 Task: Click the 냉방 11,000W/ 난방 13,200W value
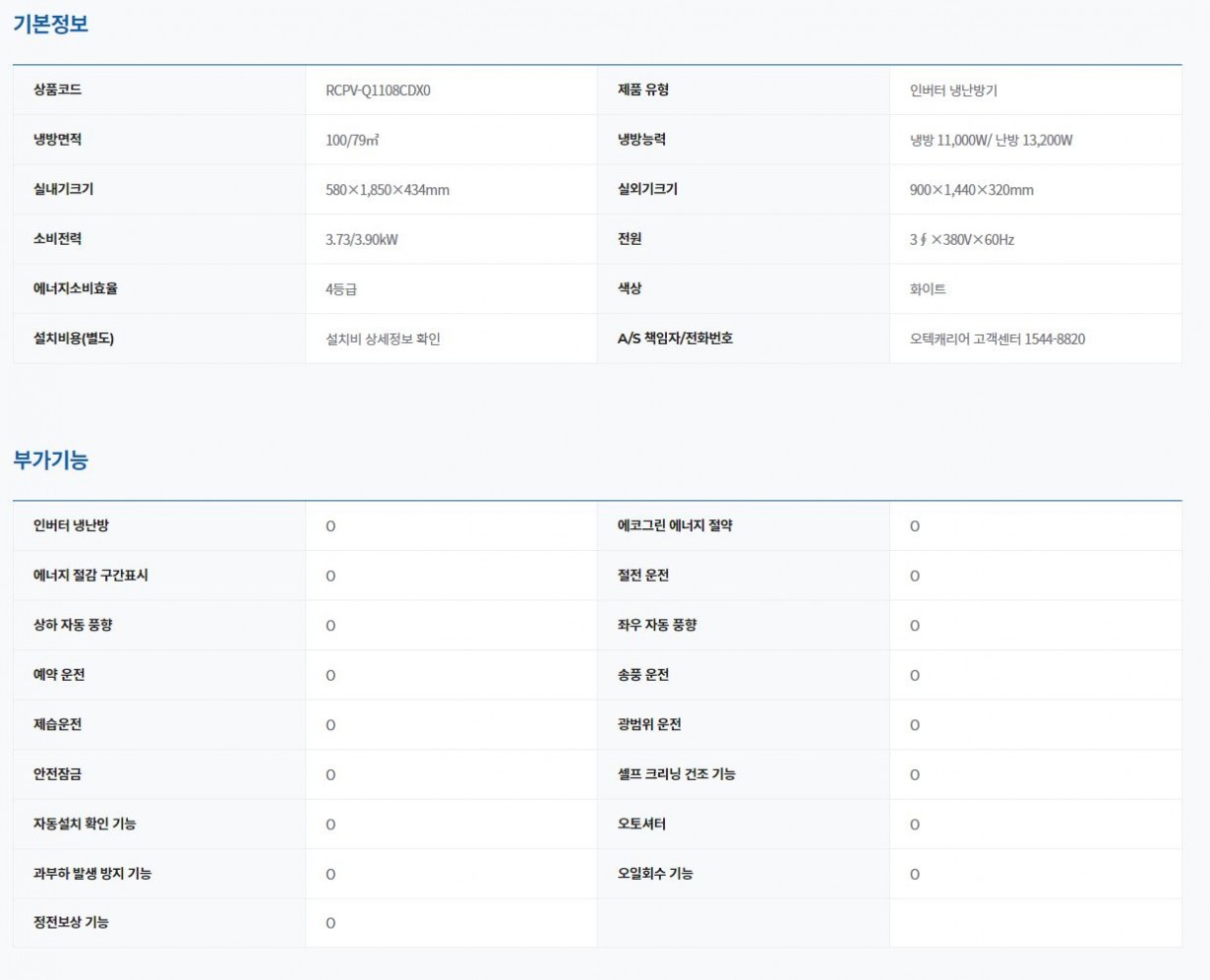991,140
